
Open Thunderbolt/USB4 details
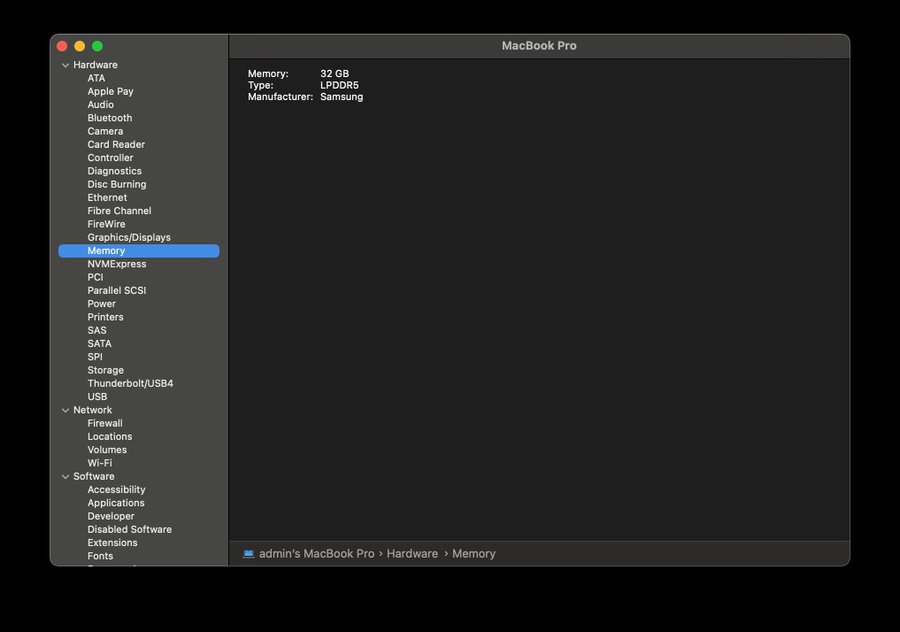[x=130, y=383]
